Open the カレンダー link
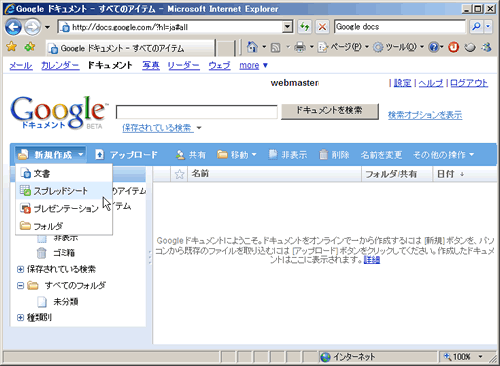Screen dimensions: 500x366 point(60,65)
